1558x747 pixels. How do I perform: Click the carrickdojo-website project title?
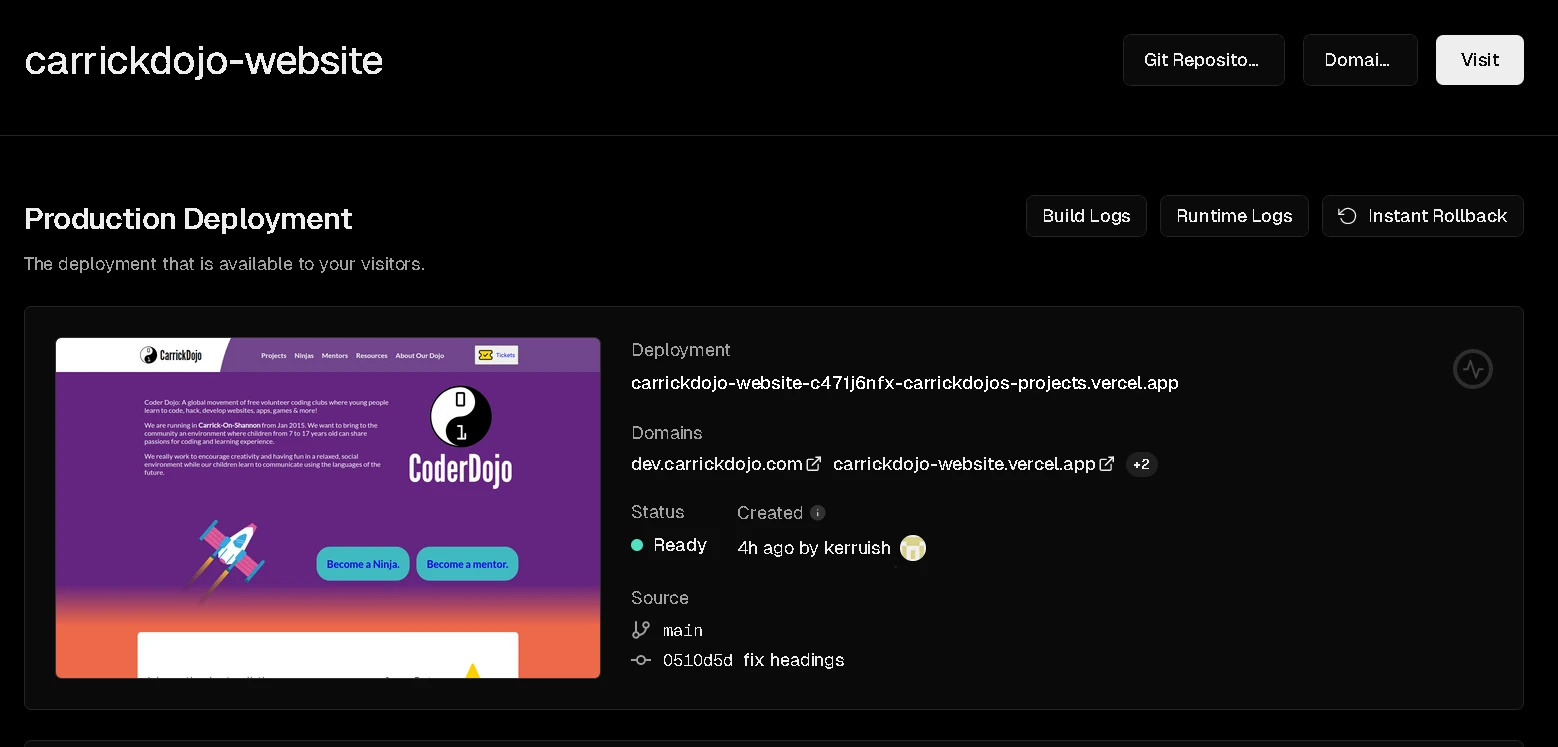[x=204, y=61]
